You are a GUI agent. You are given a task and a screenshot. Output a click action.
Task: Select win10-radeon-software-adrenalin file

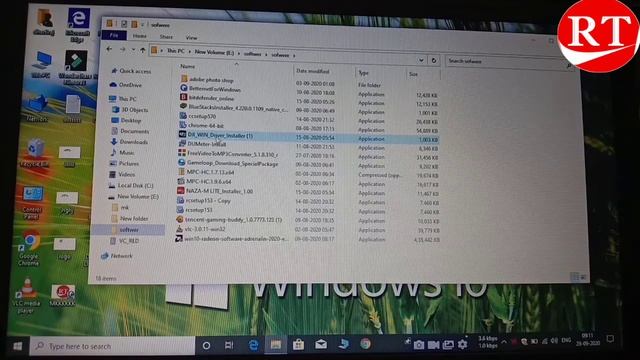click(232, 239)
